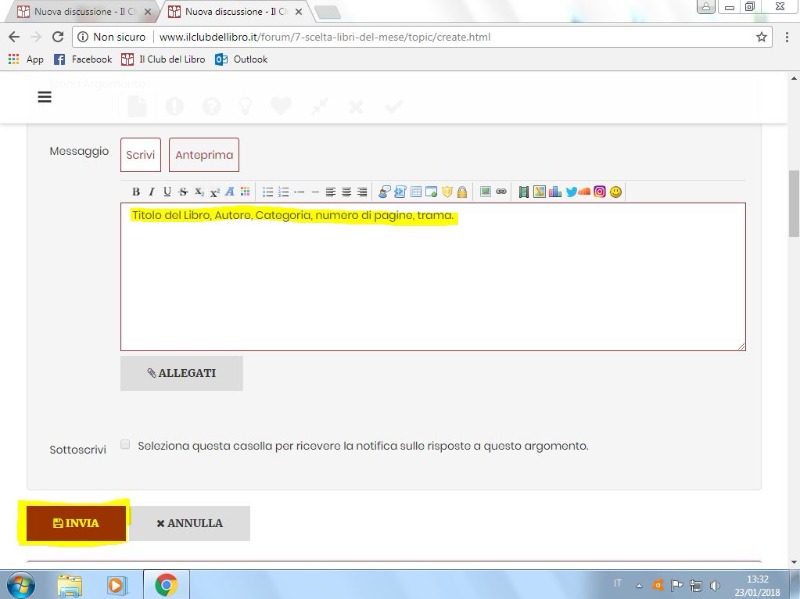The height and width of the screenshot is (599, 800).
Task: Click the SoundCloud icon in the toolbar
Action: point(585,192)
